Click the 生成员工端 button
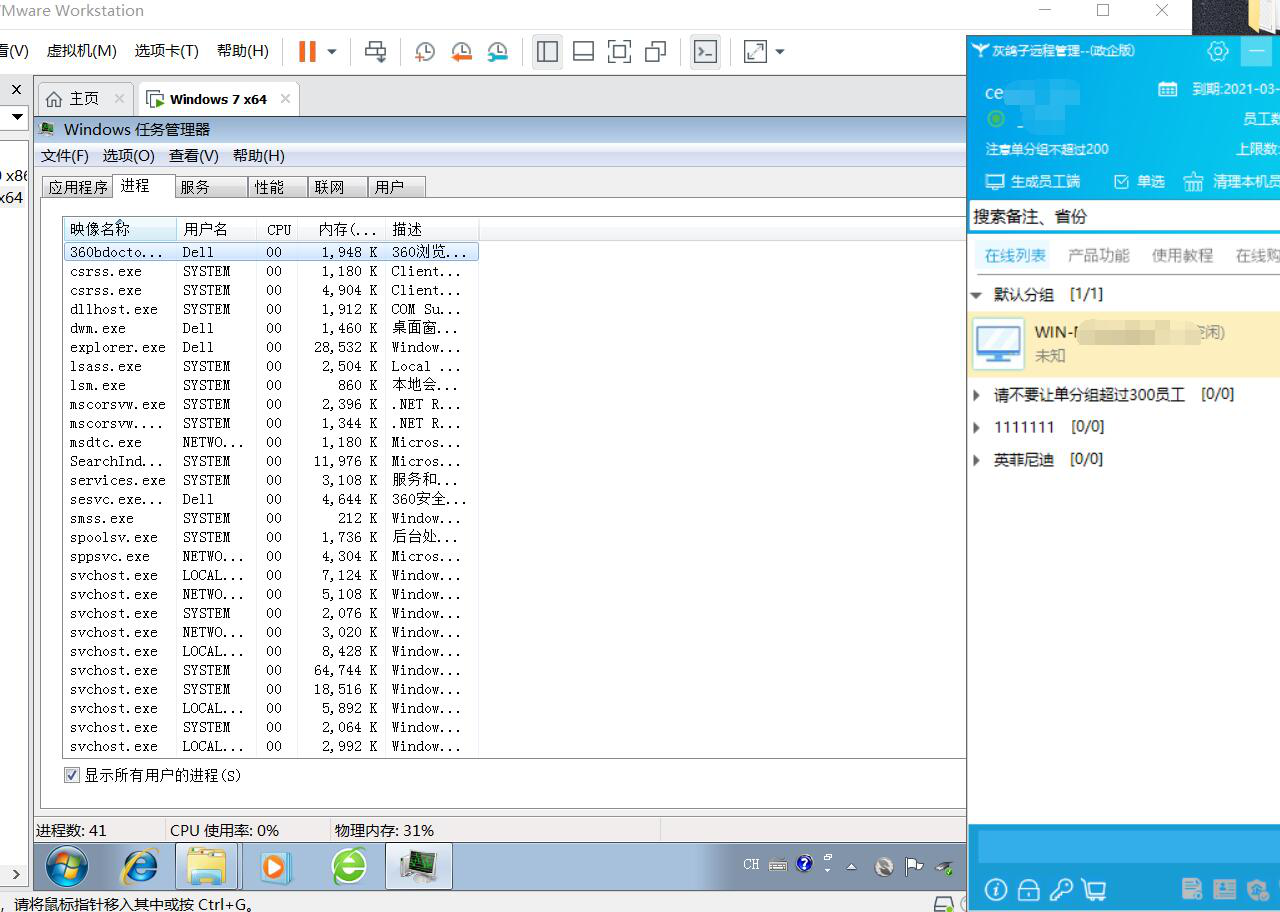Screen dimensions: 1280x912 point(1033,182)
